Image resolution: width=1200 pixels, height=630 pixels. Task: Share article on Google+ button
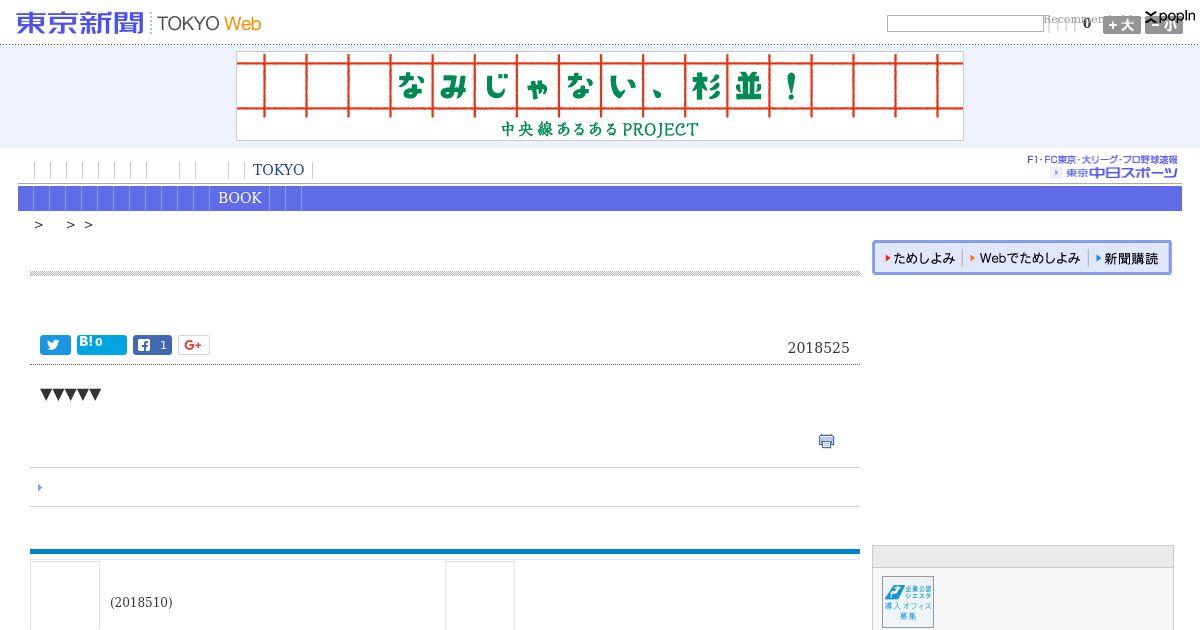pyautogui.click(x=194, y=345)
